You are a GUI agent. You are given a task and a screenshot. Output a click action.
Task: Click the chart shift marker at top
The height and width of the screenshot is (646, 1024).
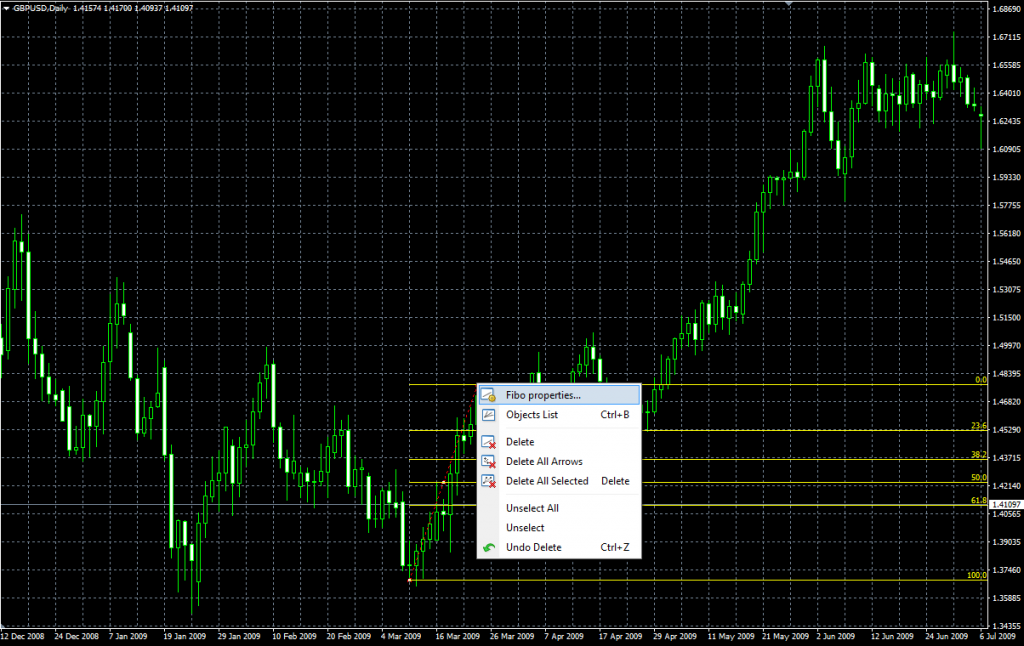789,4
